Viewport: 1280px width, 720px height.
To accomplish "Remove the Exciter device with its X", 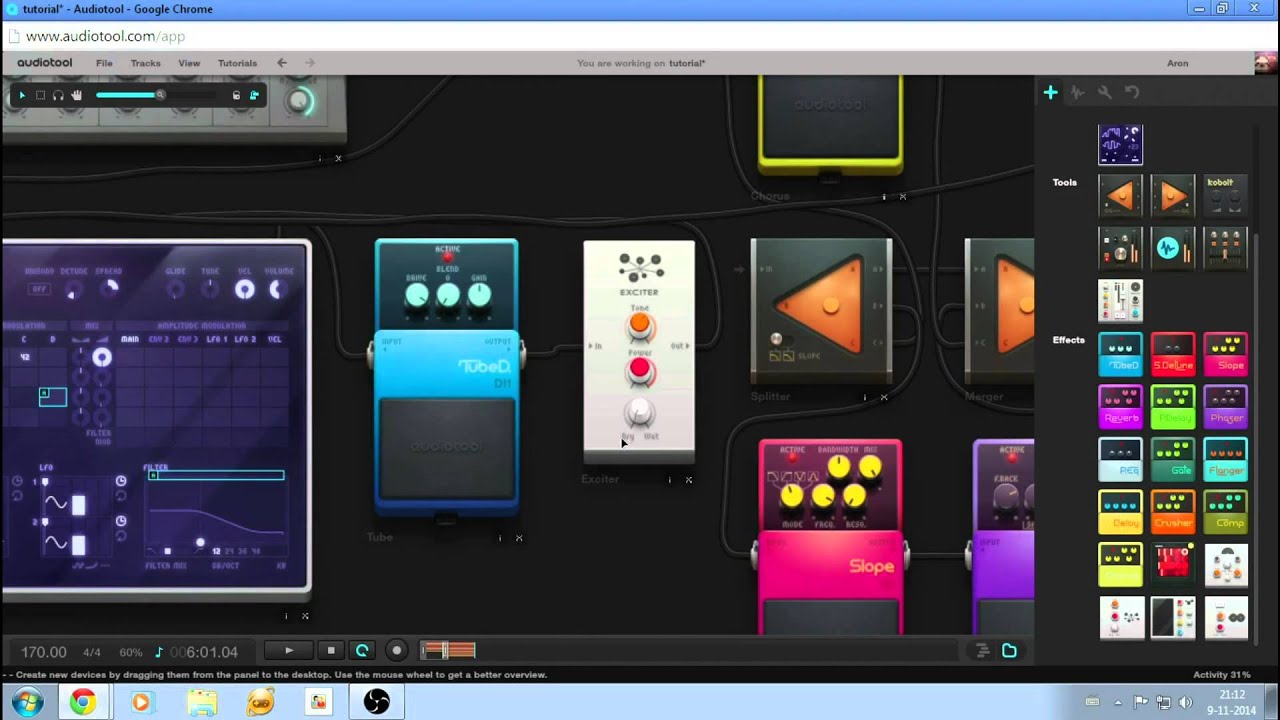I will (x=689, y=480).
